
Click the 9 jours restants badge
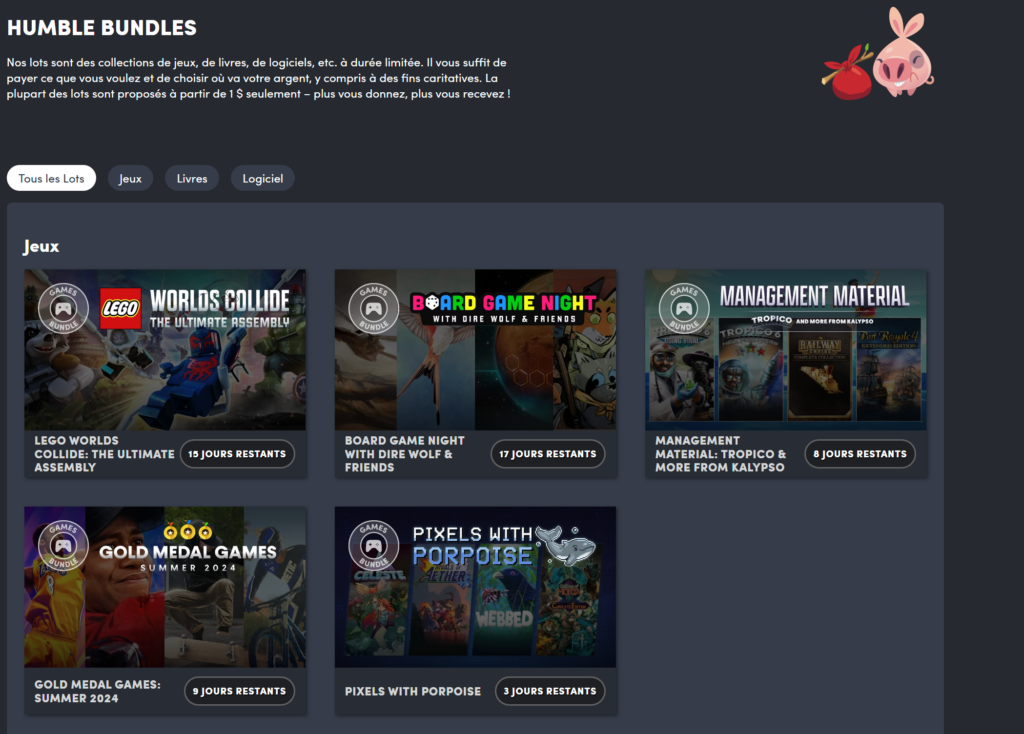coord(239,691)
